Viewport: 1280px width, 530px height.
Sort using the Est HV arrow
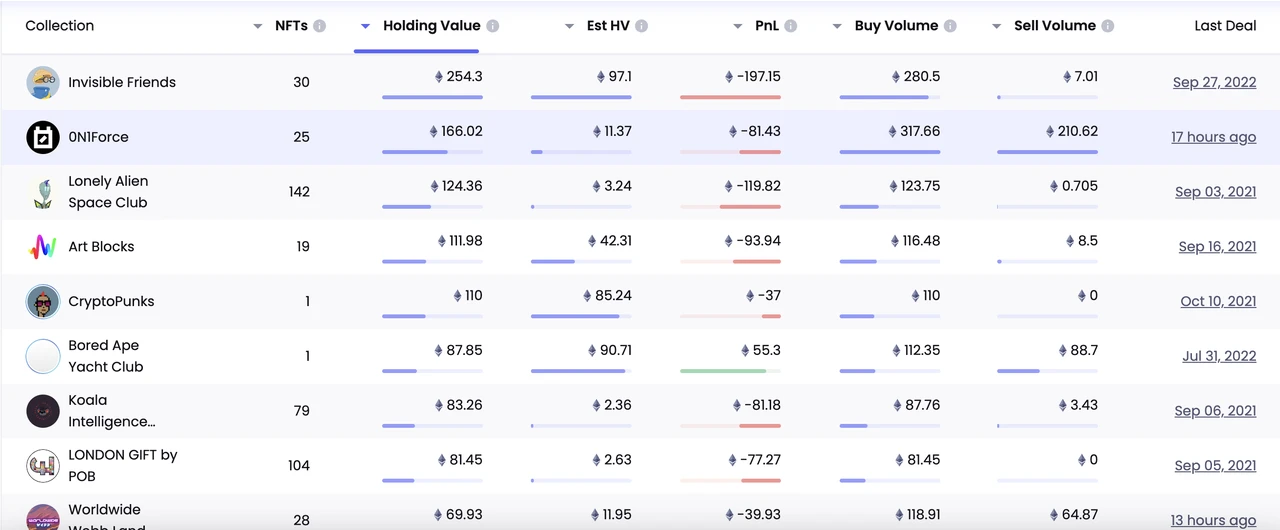[x=569, y=27]
